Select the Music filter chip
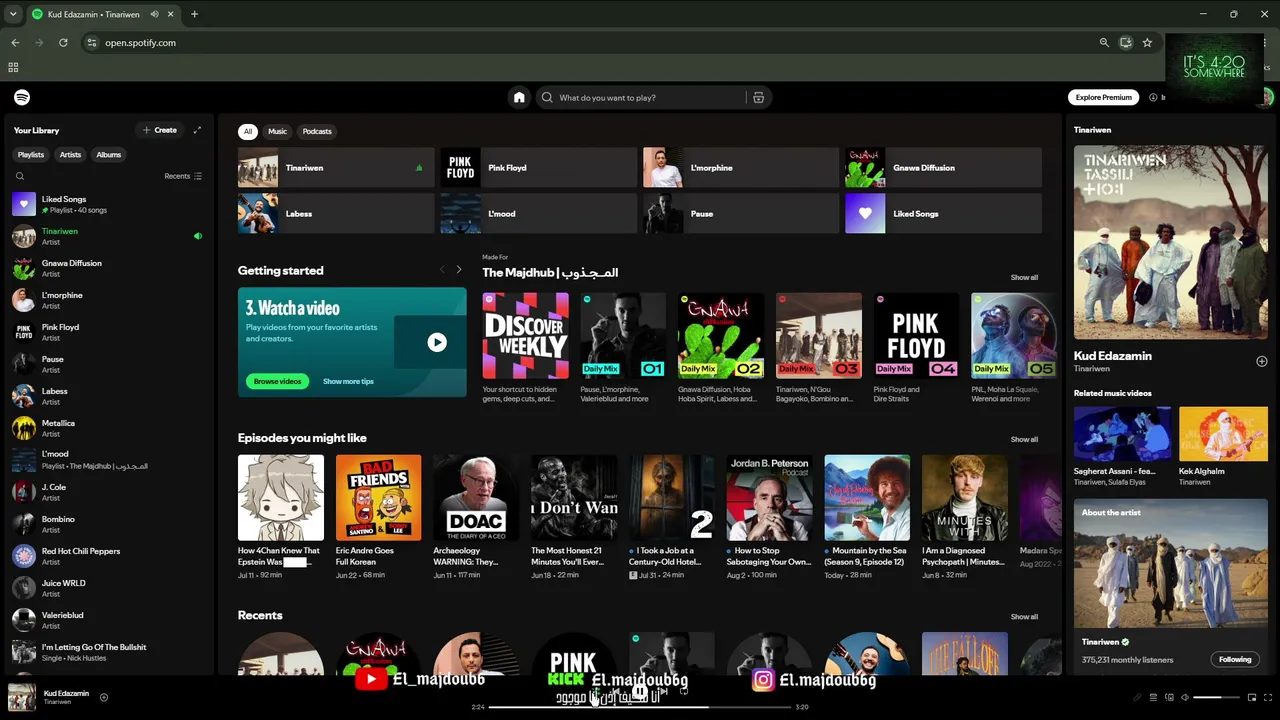The height and width of the screenshot is (720, 1280). tap(277, 131)
